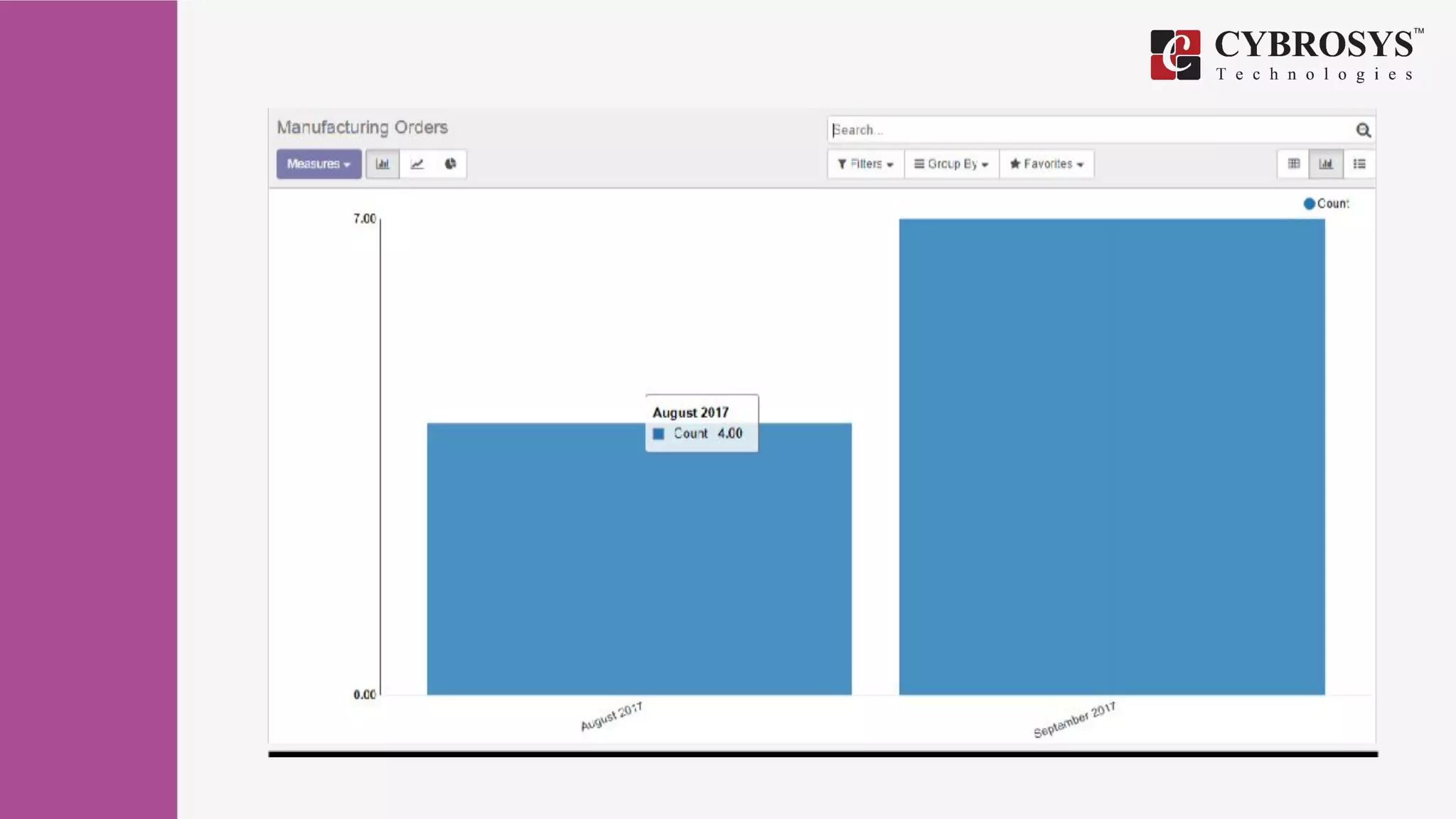Click the August 2017 axis label
This screenshot has width=1456, height=819.
[611, 717]
